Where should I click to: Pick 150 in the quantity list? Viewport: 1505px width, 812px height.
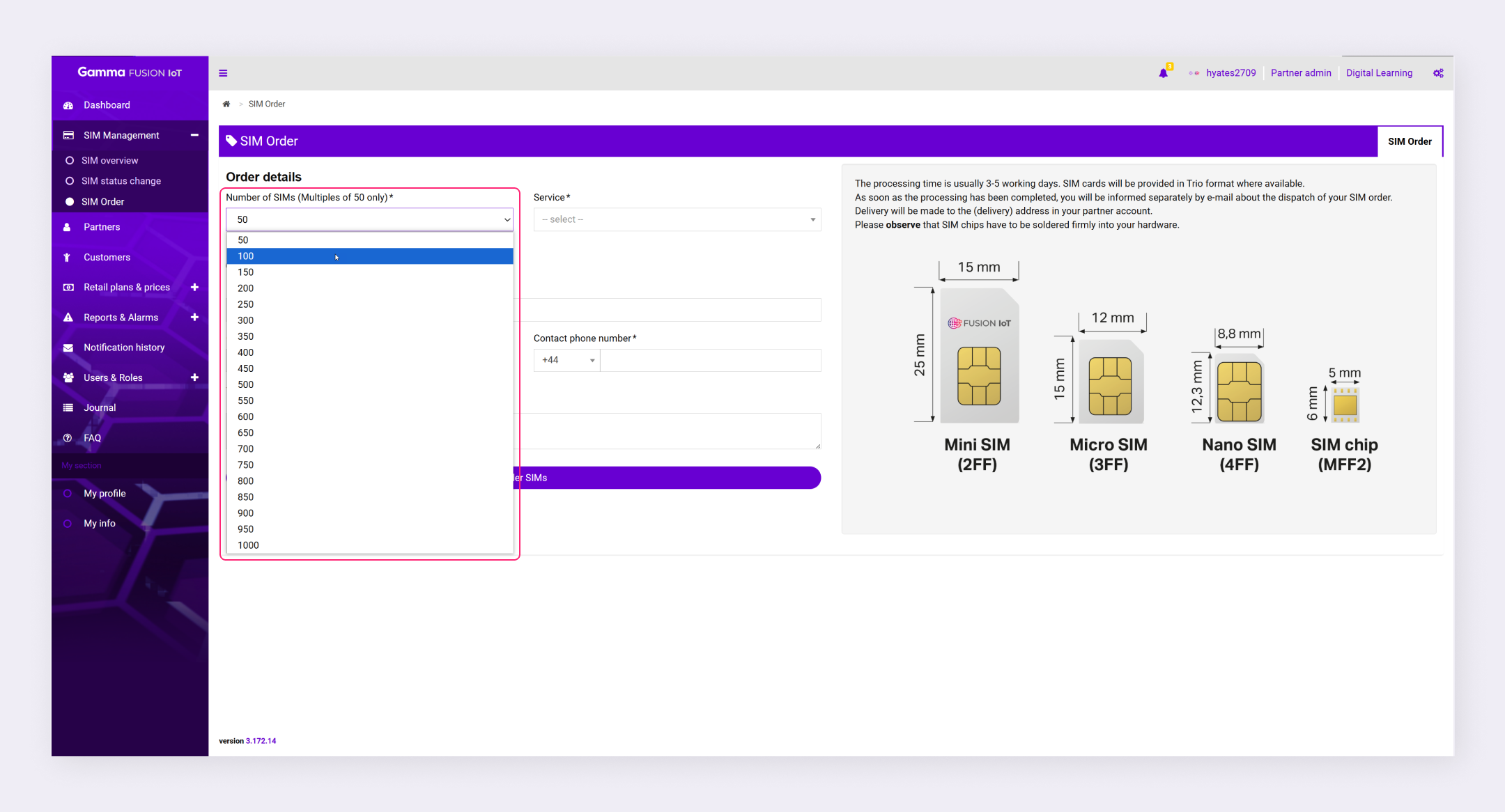pos(370,272)
